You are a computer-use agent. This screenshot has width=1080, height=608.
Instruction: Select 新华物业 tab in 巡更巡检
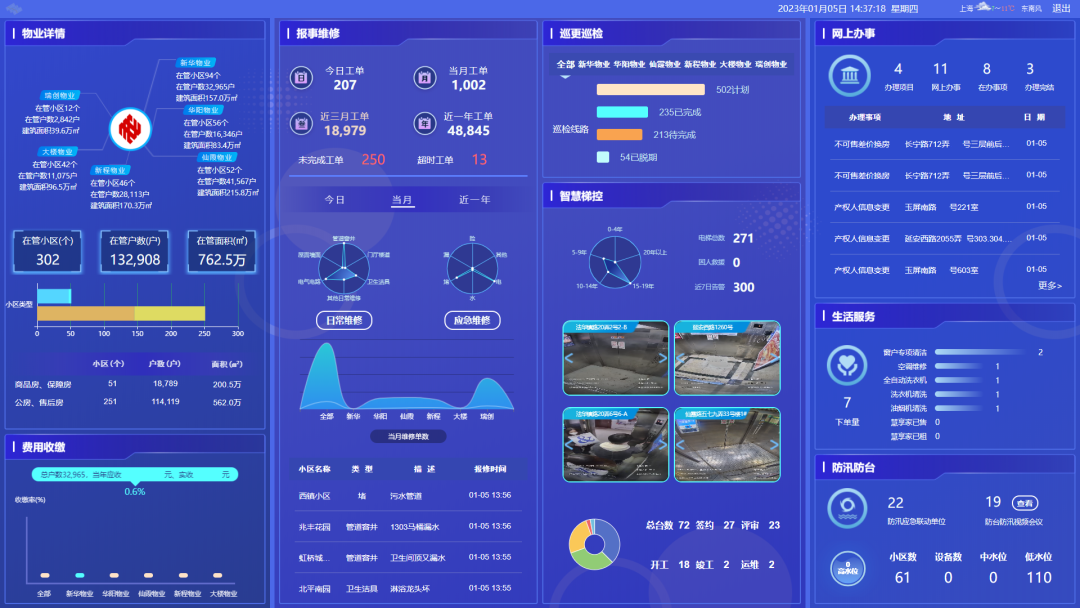point(594,64)
